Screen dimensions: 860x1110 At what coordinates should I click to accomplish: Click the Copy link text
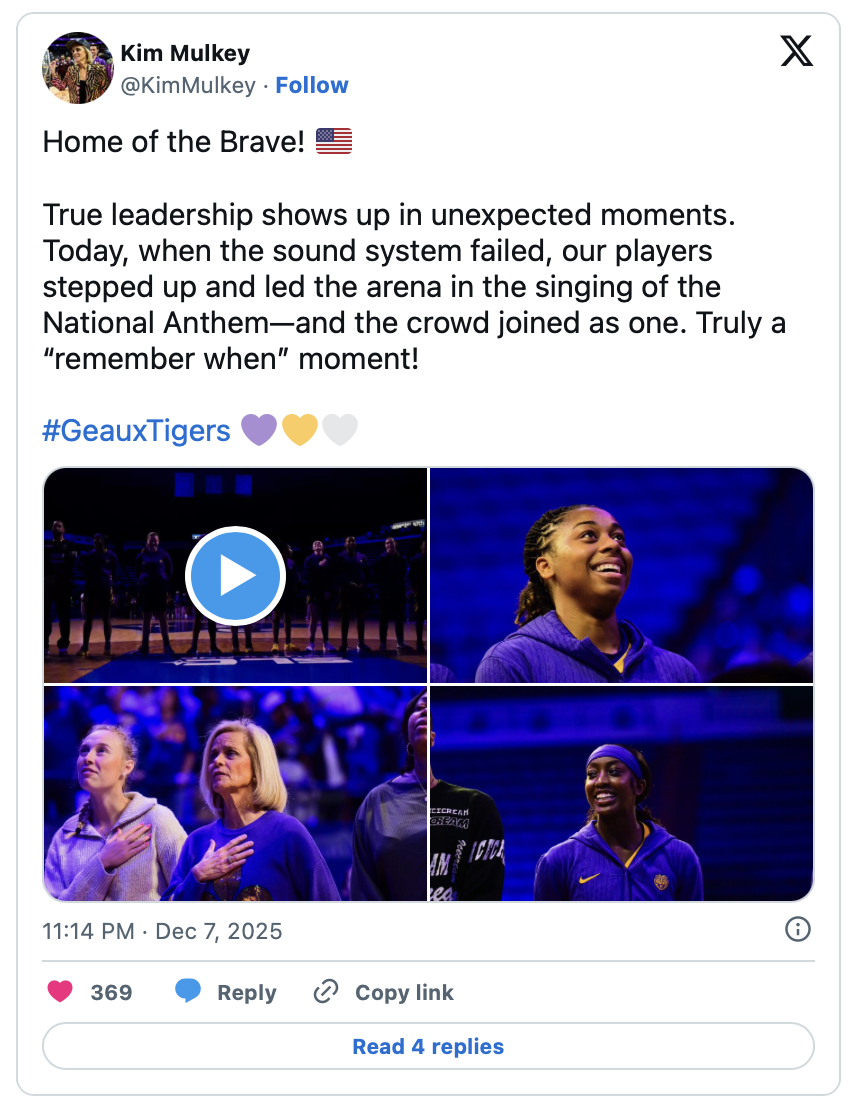404,993
